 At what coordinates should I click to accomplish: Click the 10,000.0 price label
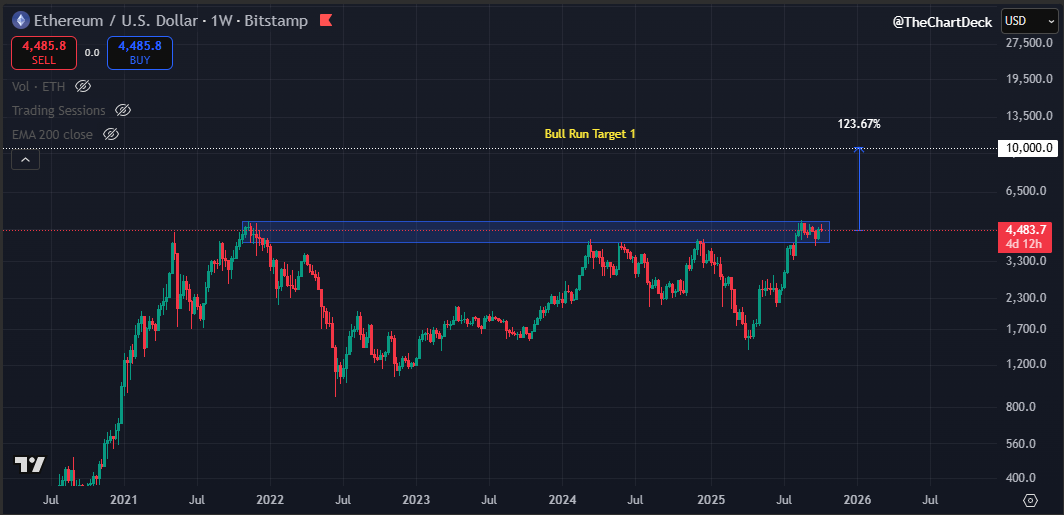coord(1027,148)
